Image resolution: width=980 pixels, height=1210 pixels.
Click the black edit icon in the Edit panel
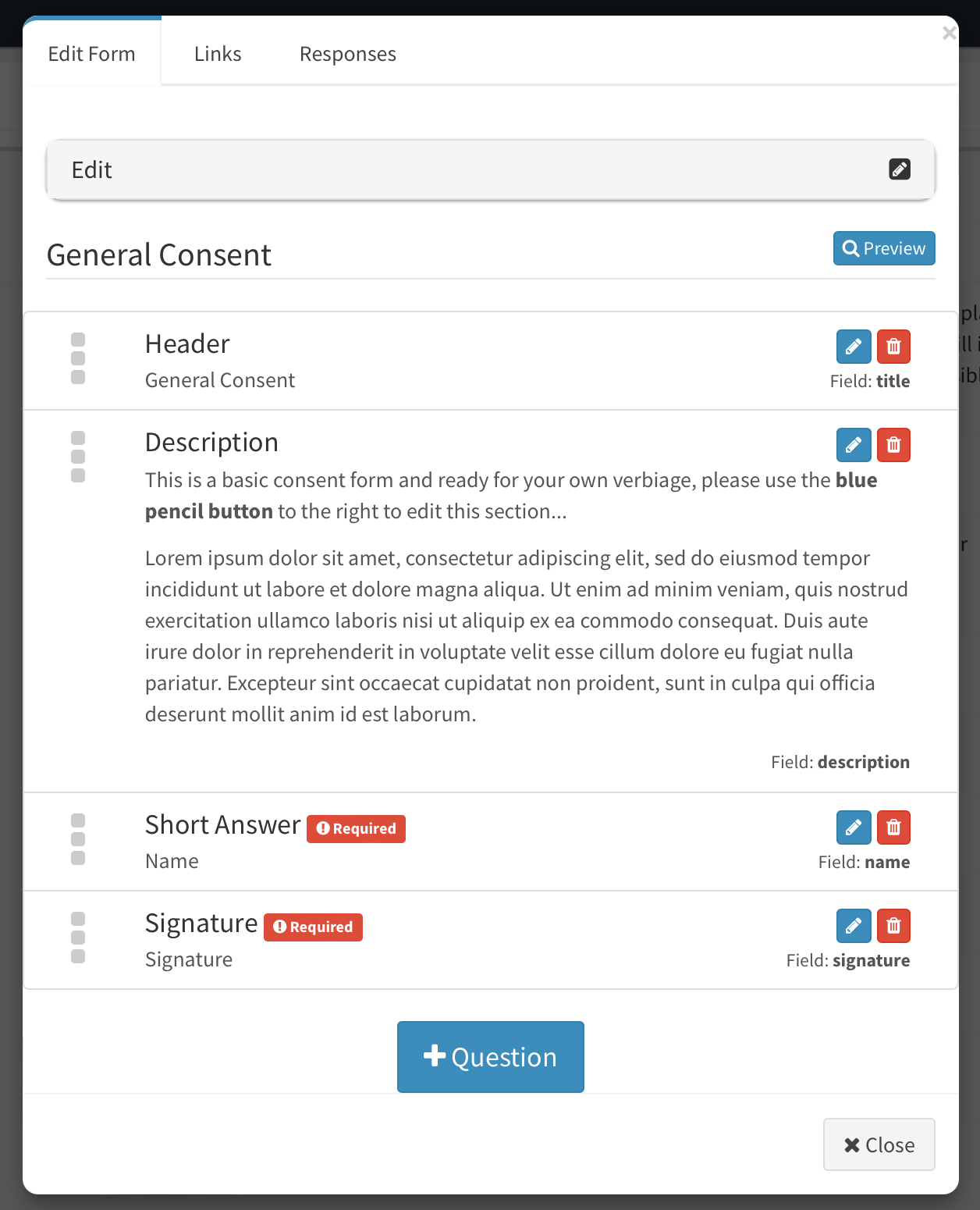pos(900,169)
